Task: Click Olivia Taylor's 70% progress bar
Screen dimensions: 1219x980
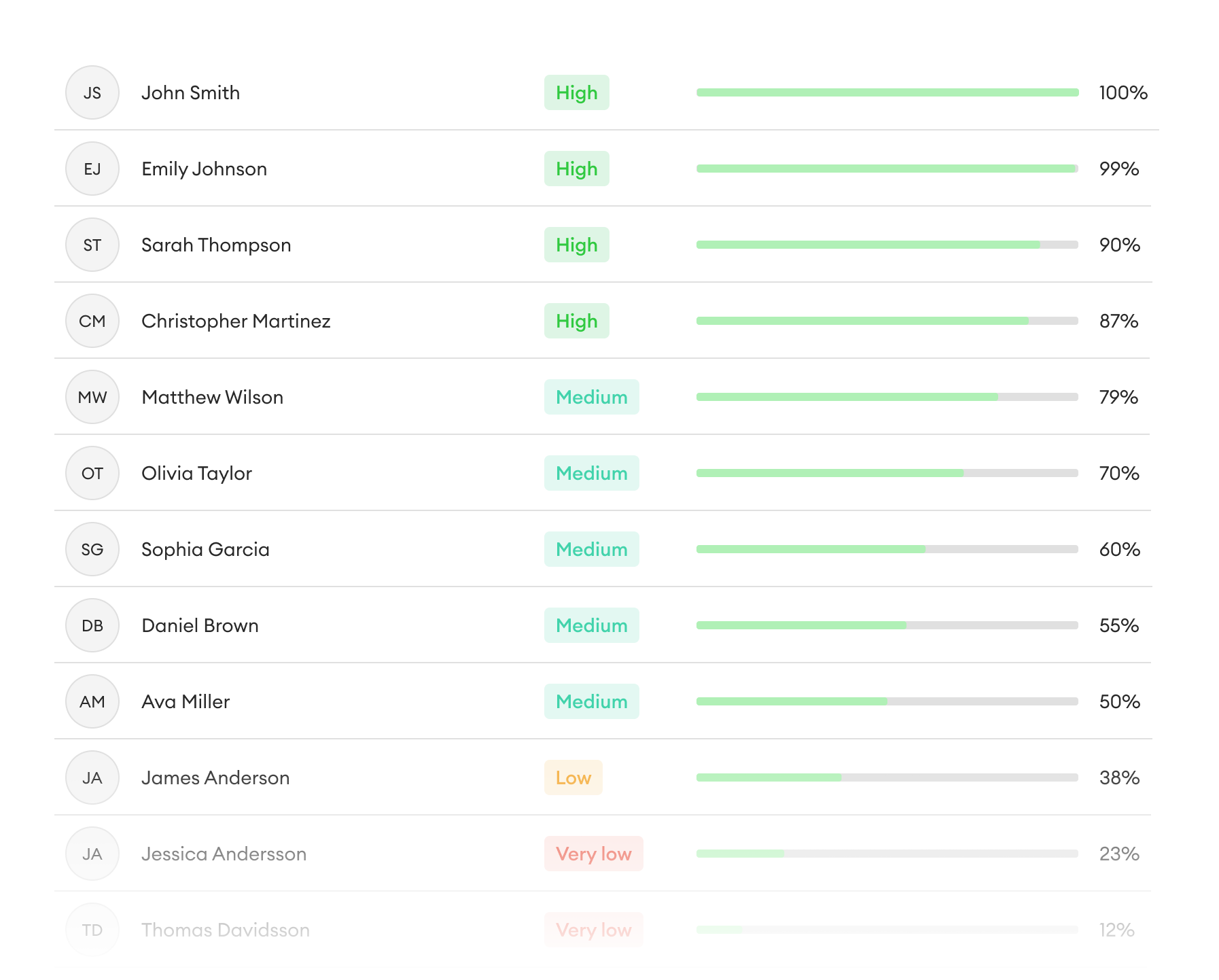Action: point(887,473)
